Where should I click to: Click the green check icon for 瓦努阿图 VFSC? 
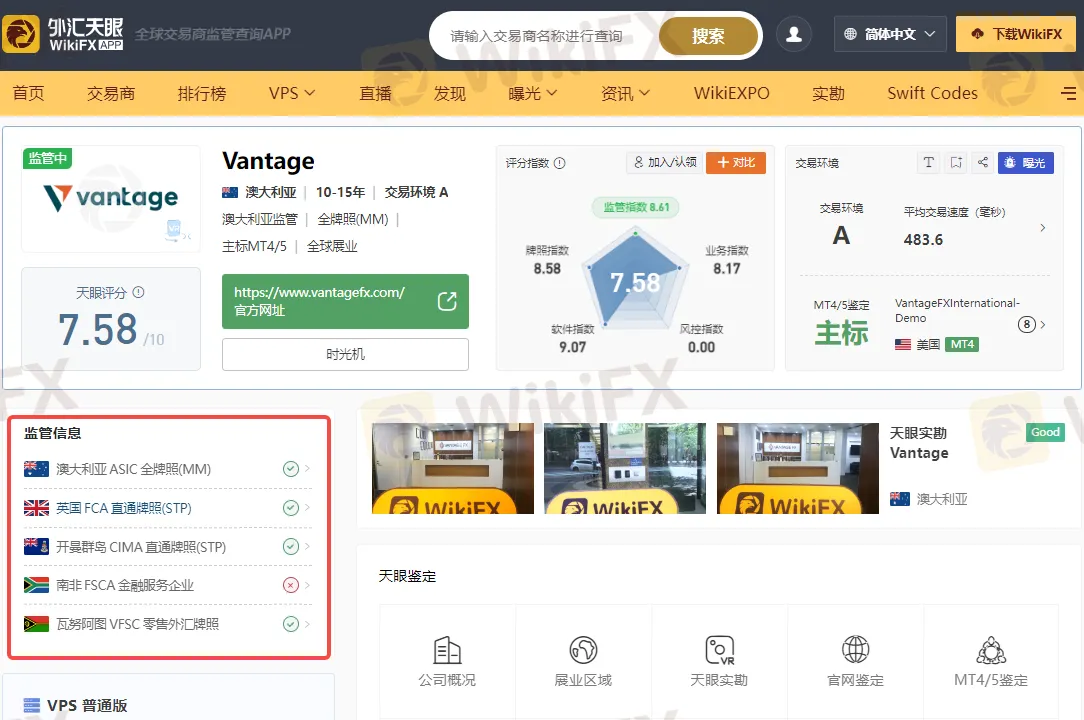coord(291,624)
